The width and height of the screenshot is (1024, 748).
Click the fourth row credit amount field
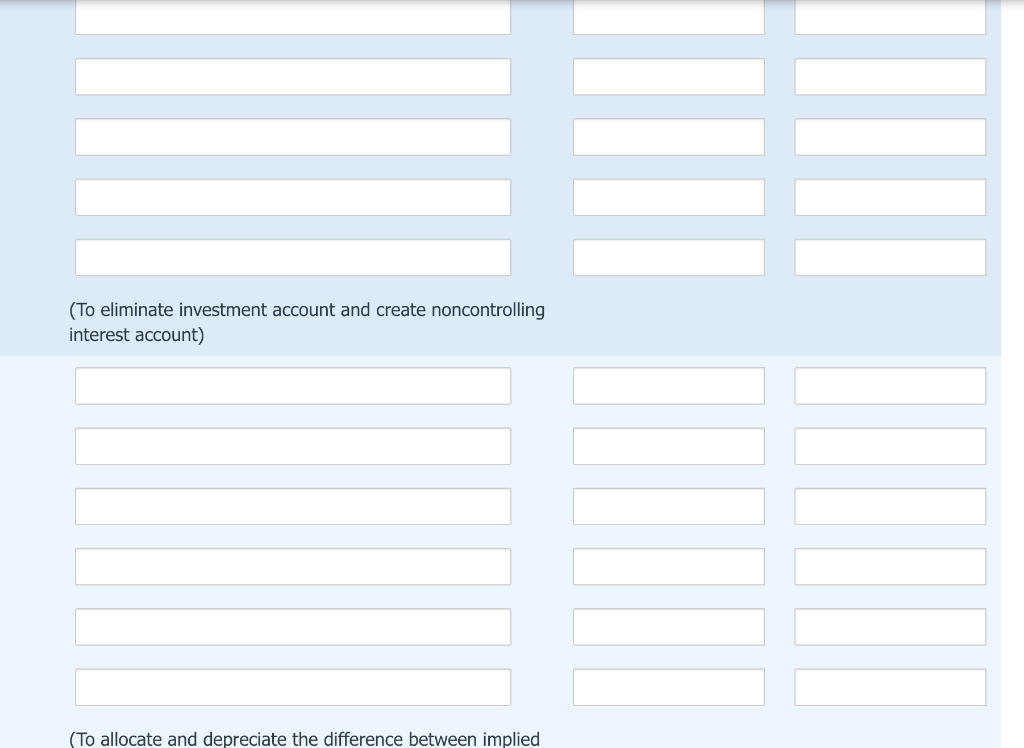[x=889, y=197]
